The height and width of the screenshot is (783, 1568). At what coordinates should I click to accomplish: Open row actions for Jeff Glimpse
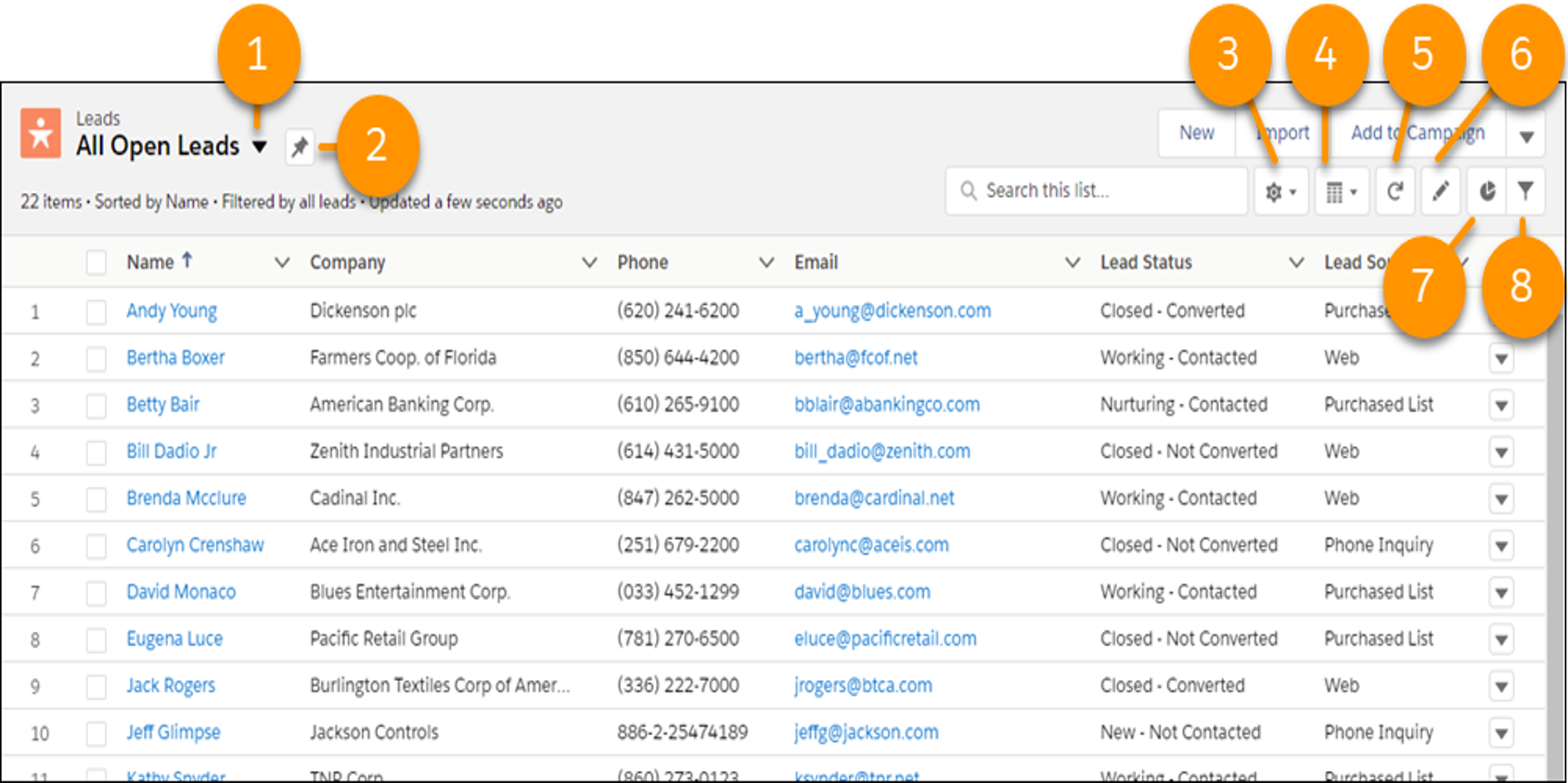[1501, 734]
